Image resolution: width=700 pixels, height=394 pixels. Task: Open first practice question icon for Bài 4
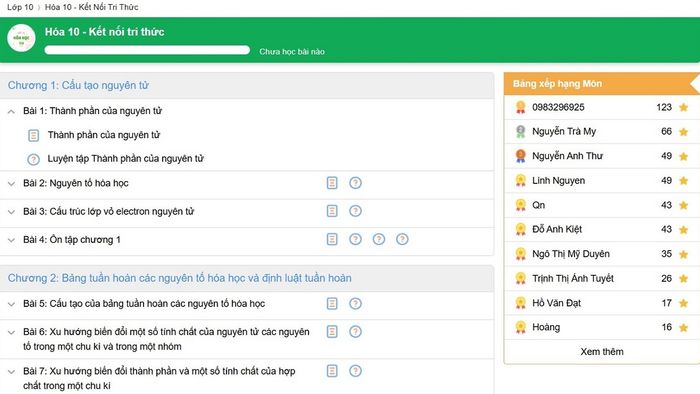(355, 239)
